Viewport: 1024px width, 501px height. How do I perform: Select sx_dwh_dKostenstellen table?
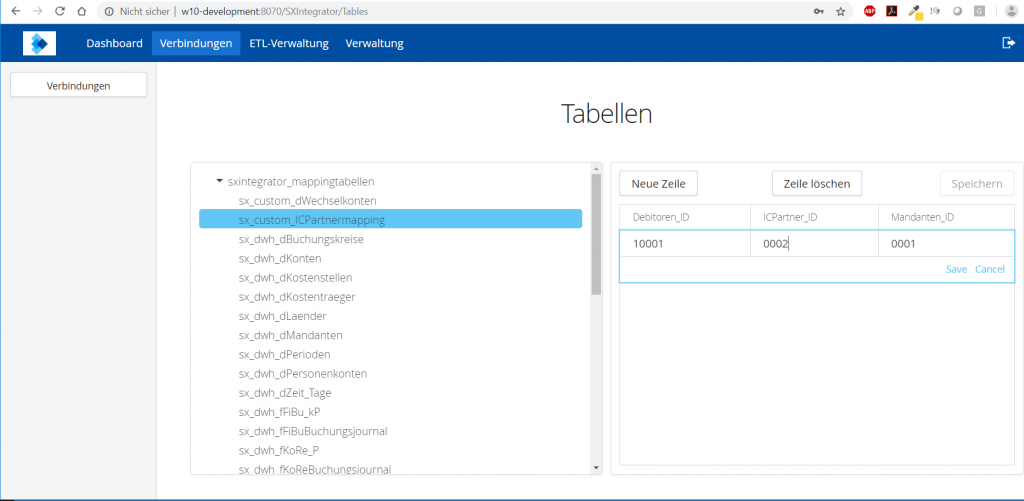click(x=296, y=278)
